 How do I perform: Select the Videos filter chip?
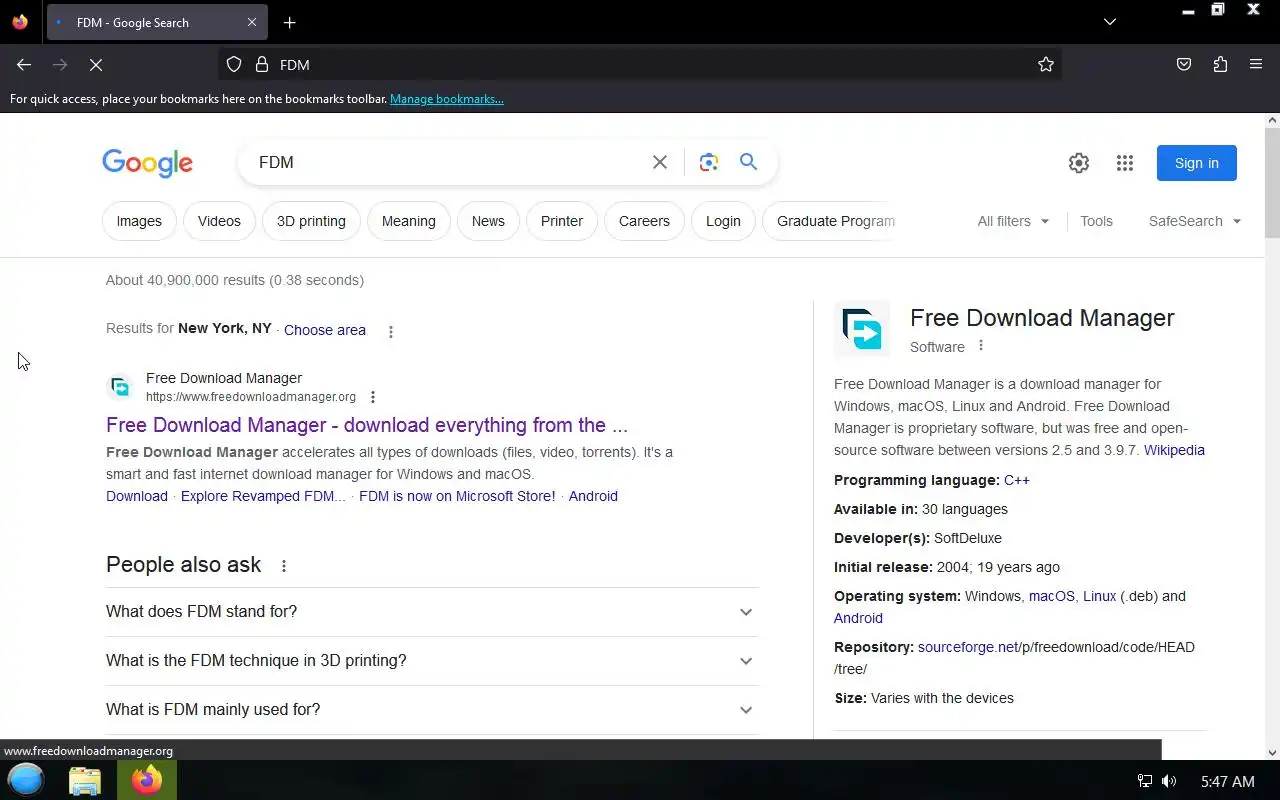[x=219, y=221]
